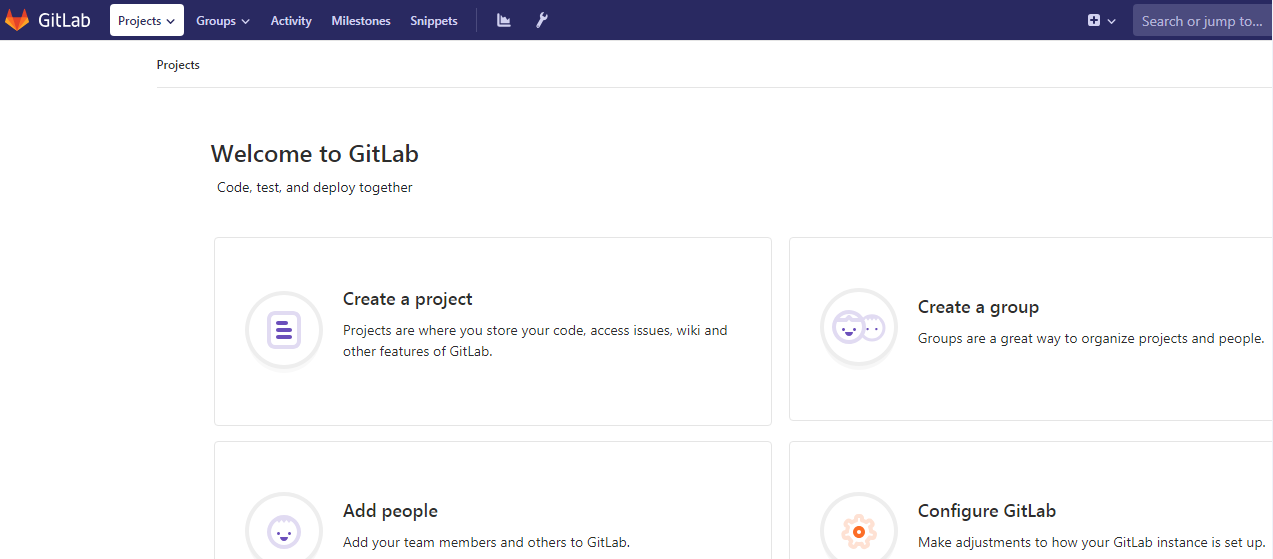
Task: Click the plus icon for new item
Action: (1094, 20)
